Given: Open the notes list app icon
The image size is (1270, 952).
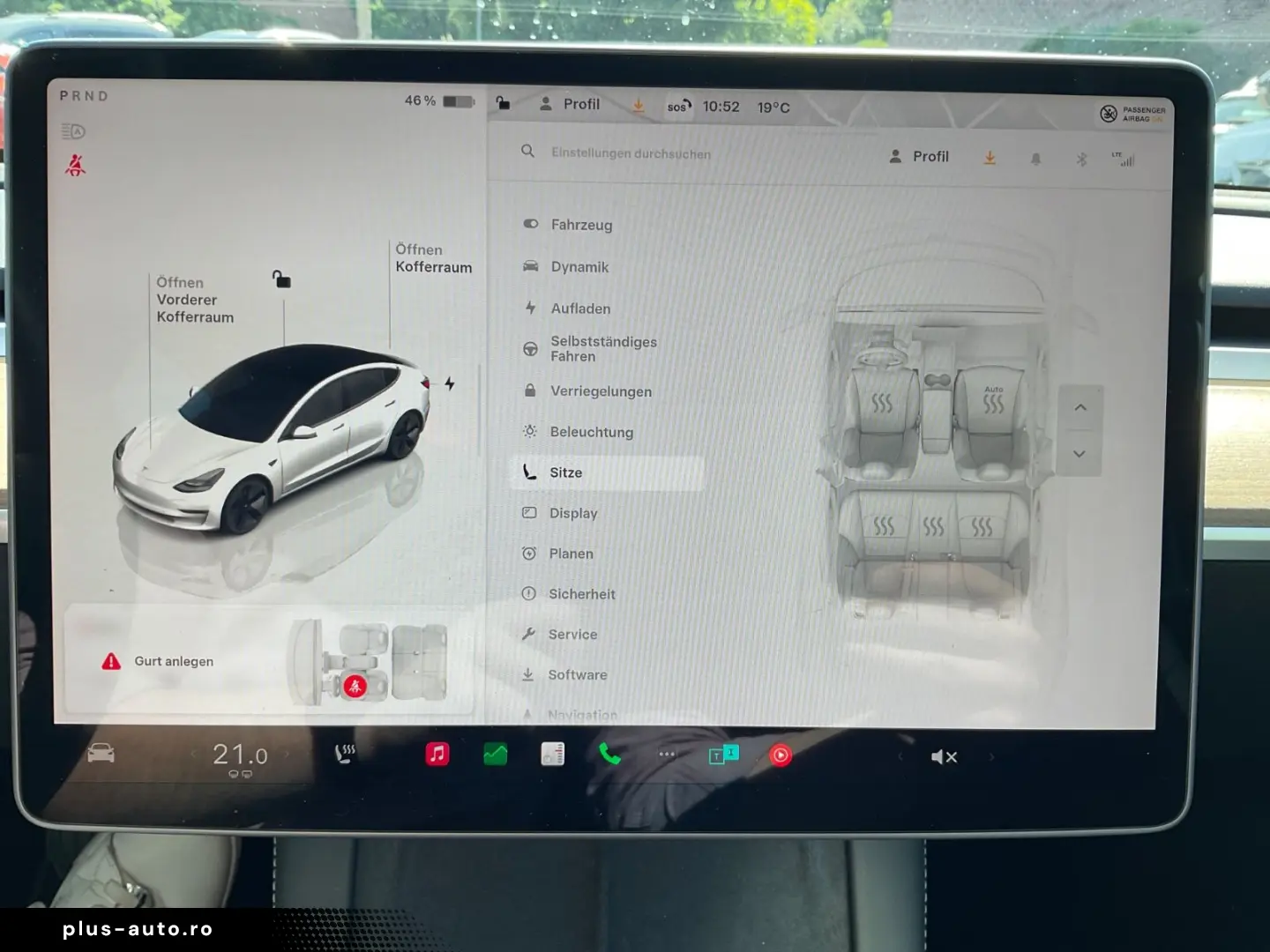Looking at the screenshot, I should [x=553, y=754].
